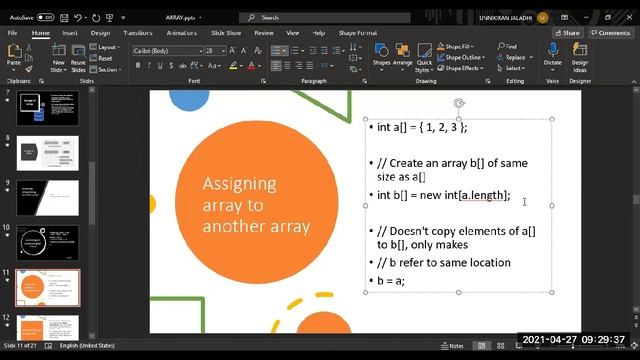
Task: Expand the Select dropdown in Editing
Action: 511,68
